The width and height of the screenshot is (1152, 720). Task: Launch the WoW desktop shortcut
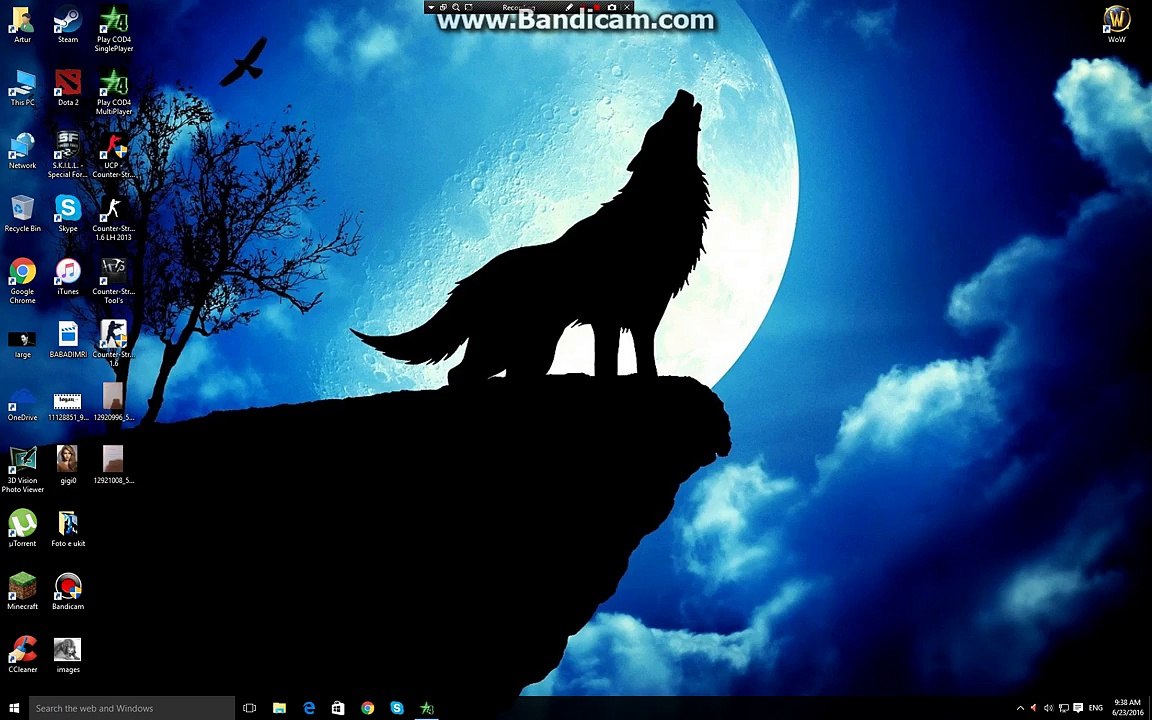point(1117,25)
